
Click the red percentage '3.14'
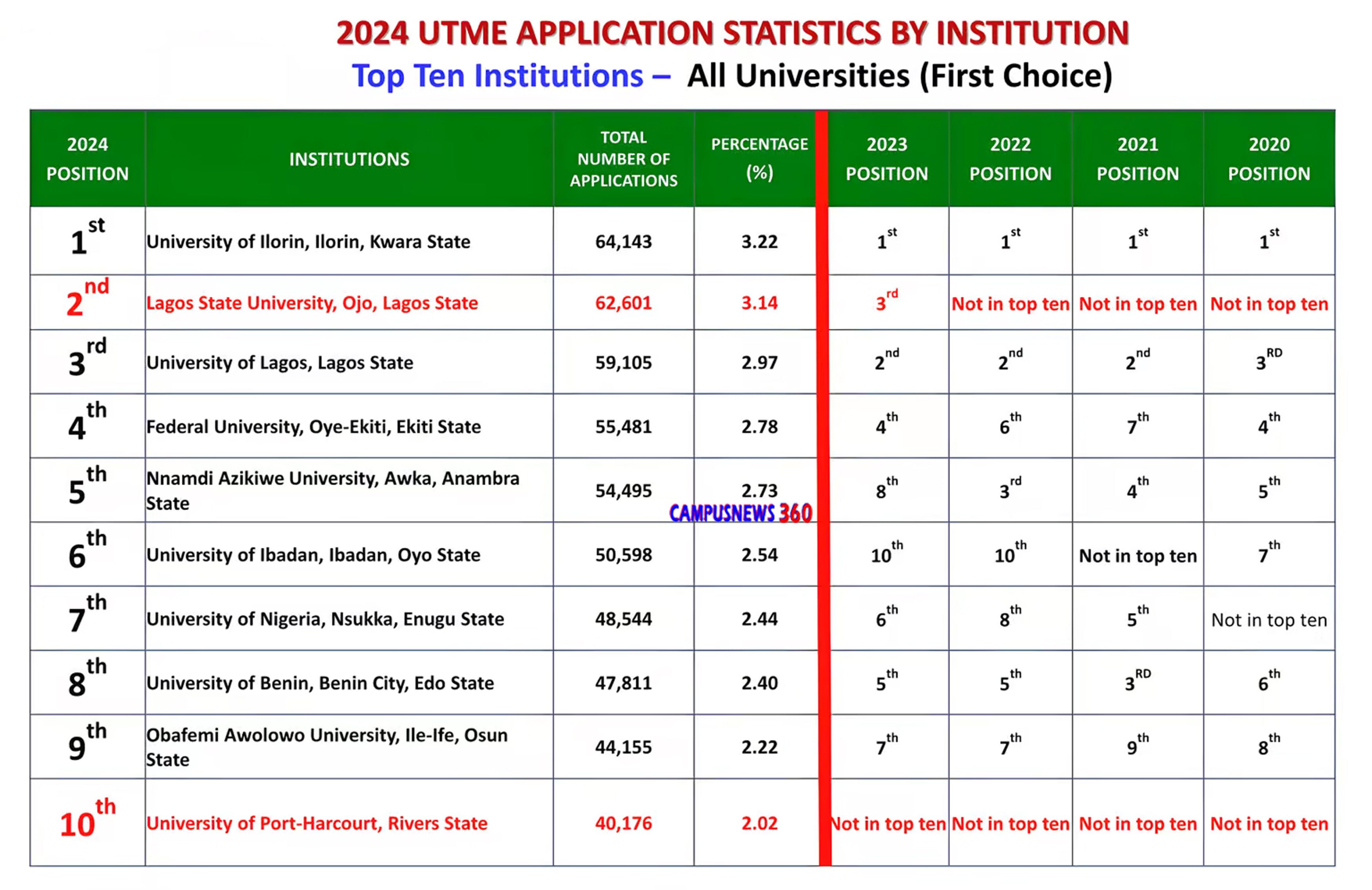[x=760, y=303]
